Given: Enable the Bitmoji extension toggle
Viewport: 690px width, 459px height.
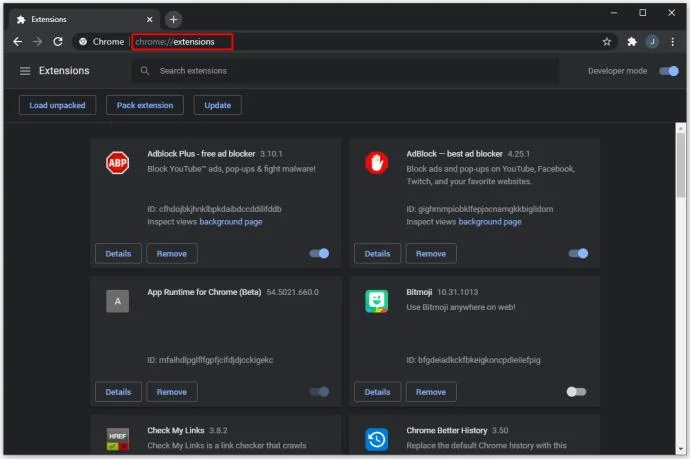Looking at the screenshot, I should click(576, 392).
